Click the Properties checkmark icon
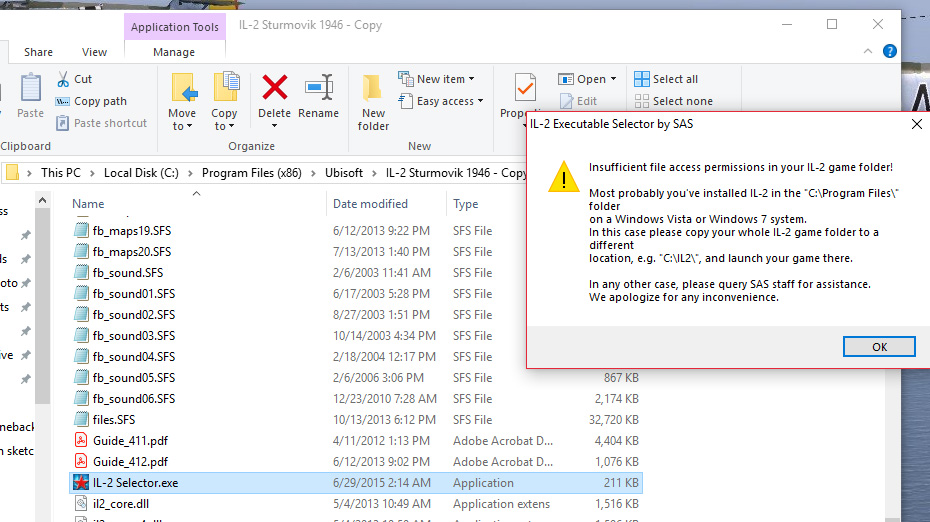 pyautogui.click(x=525, y=88)
